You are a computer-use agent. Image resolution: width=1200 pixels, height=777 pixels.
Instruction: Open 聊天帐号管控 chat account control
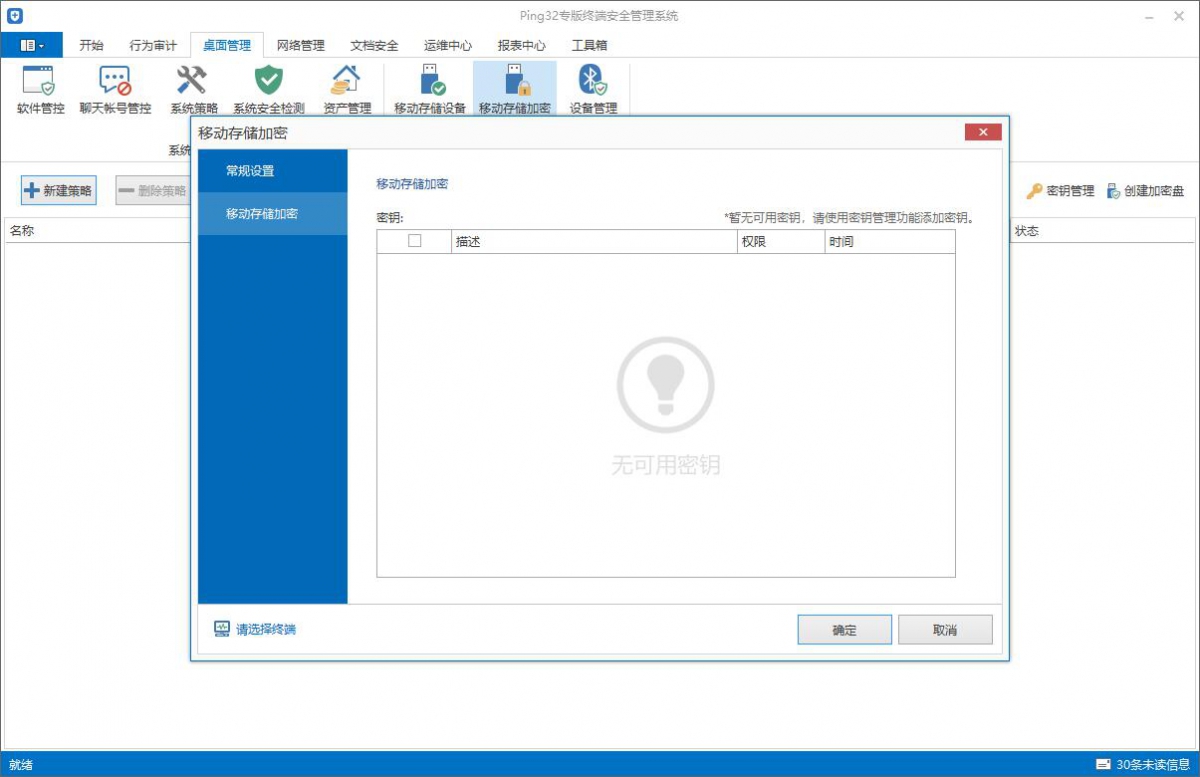click(x=115, y=80)
